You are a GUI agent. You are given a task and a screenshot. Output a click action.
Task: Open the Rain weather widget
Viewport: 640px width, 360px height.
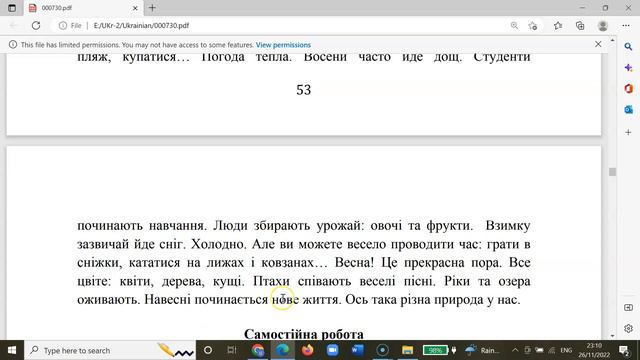pyautogui.click(x=482, y=350)
